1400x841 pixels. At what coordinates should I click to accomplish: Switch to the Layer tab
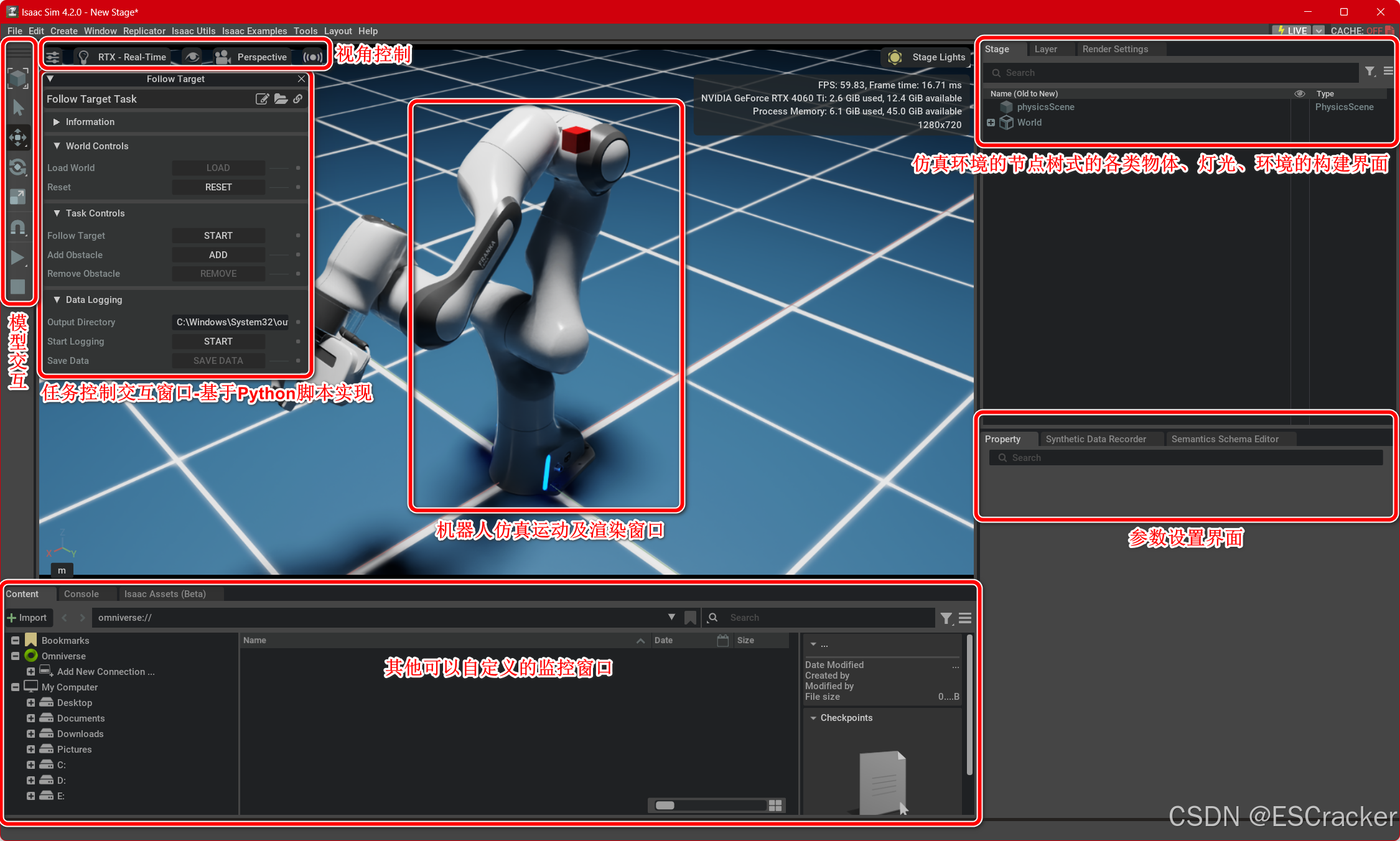click(x=1045, y=49)
